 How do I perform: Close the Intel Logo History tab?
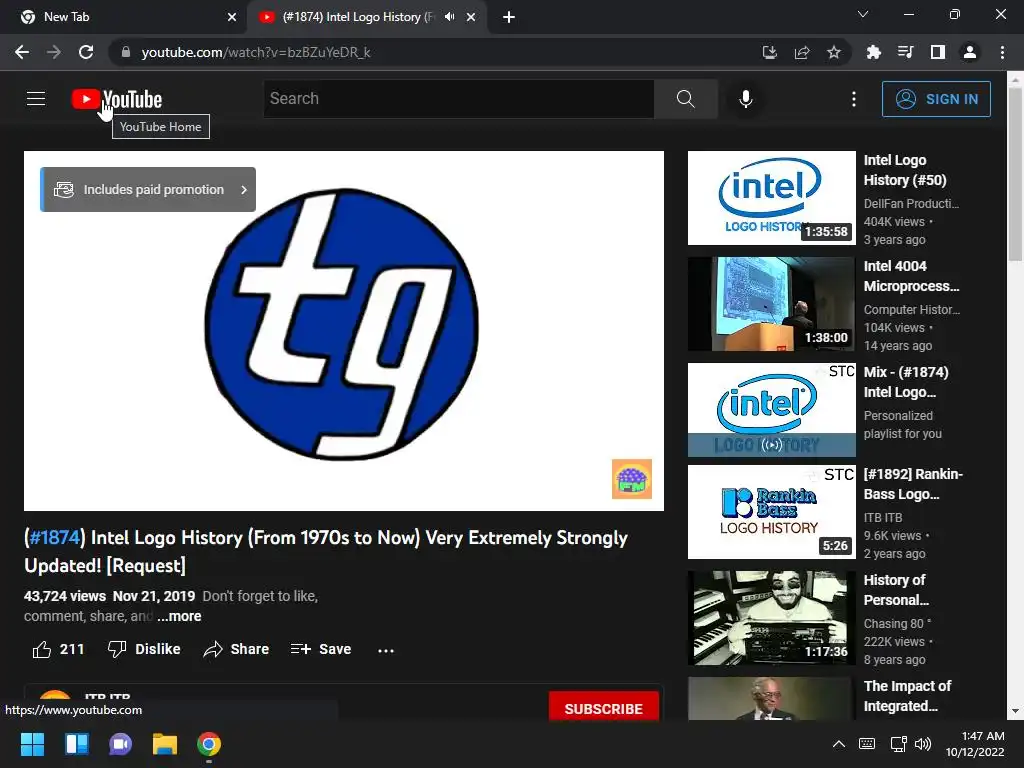pos(471,17)
